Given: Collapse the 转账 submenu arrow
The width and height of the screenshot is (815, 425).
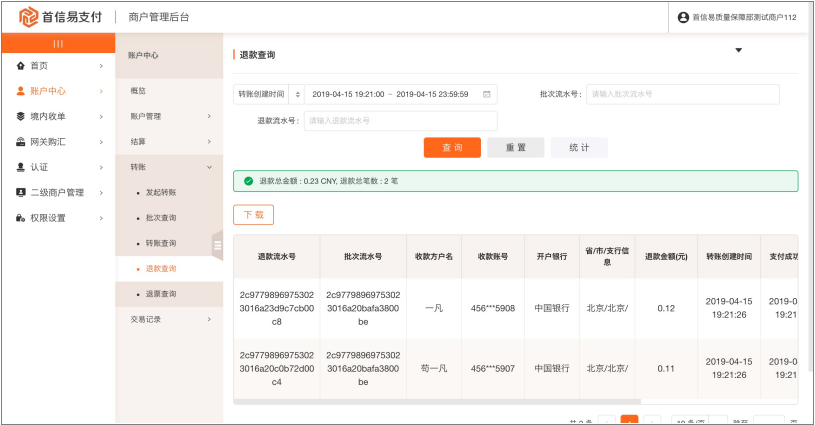Looking at the screenshot, I should [x=209, y=167].
